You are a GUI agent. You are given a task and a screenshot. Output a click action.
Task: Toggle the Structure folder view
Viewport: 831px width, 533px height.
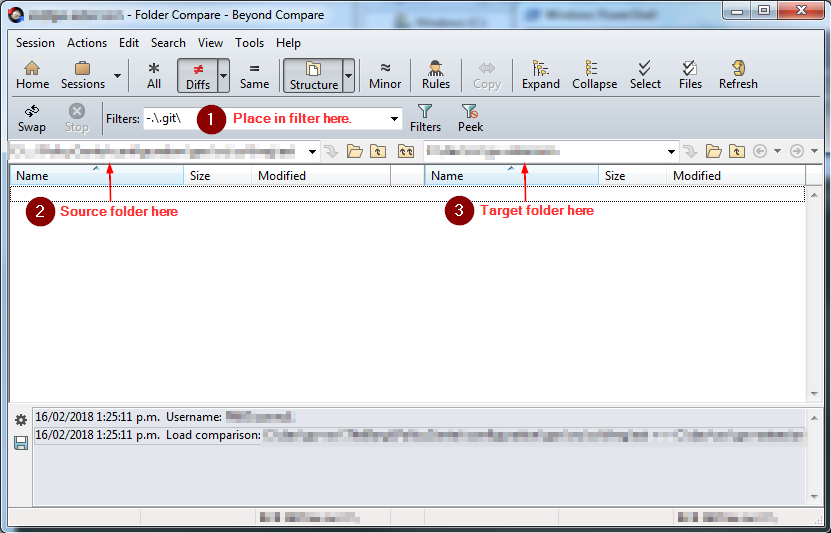[x=313, y=76]
